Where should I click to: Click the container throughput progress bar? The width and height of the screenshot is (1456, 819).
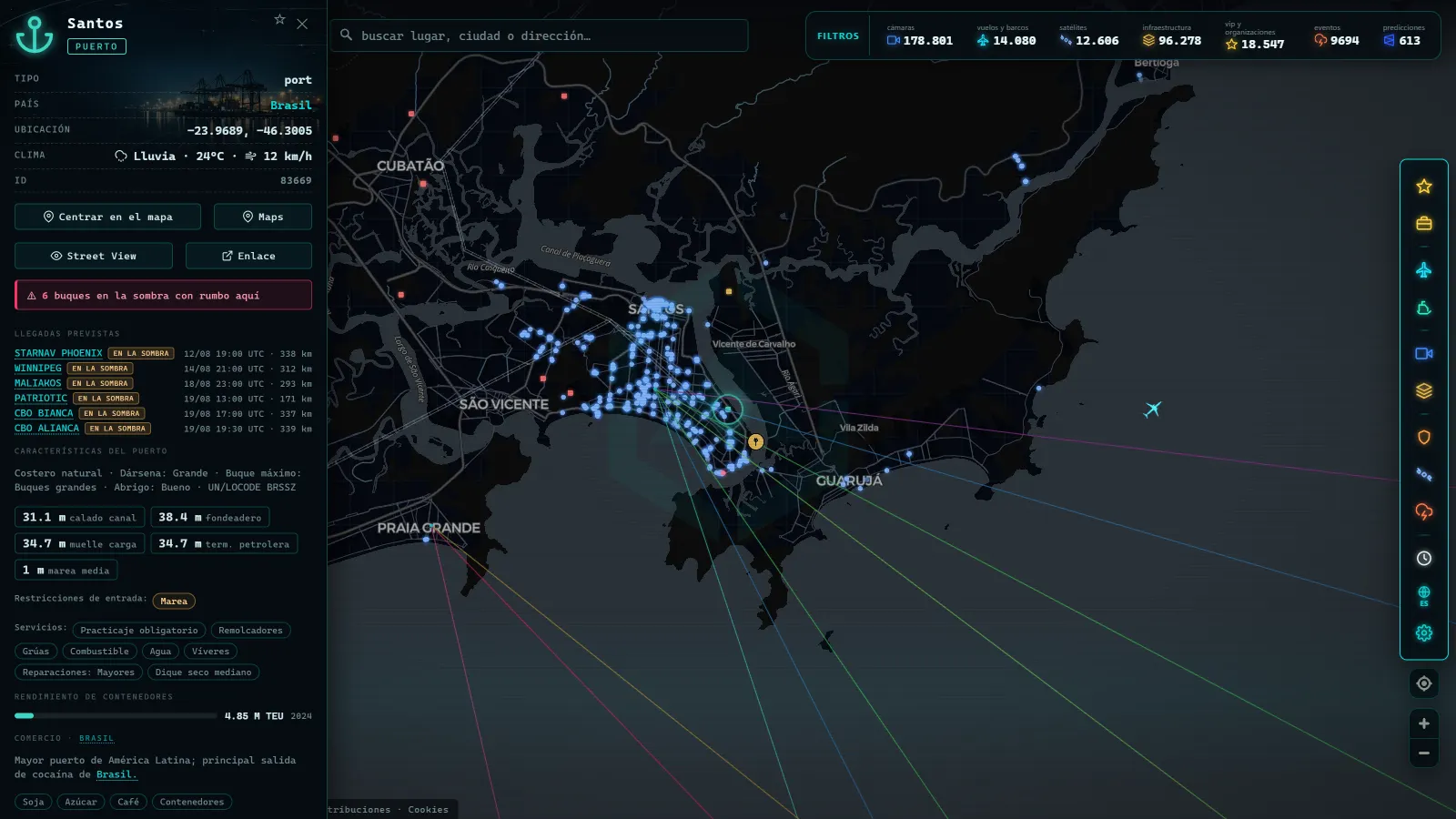pos(116,716)
